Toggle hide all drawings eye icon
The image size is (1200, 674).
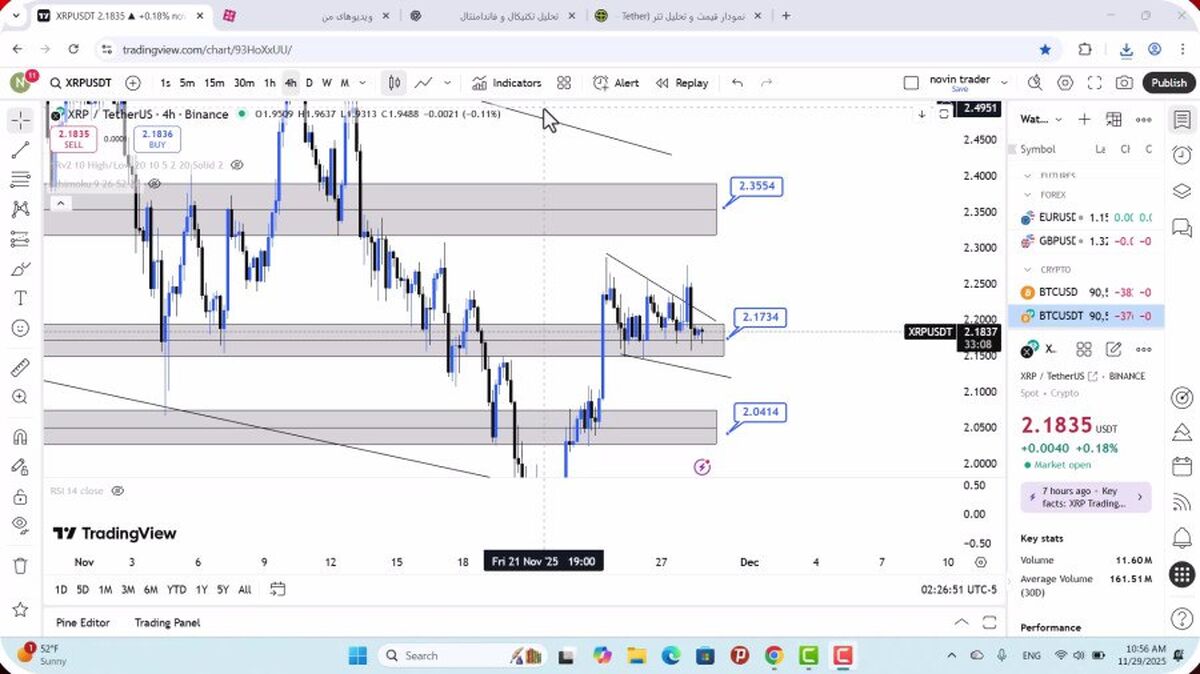pos(20,525)
